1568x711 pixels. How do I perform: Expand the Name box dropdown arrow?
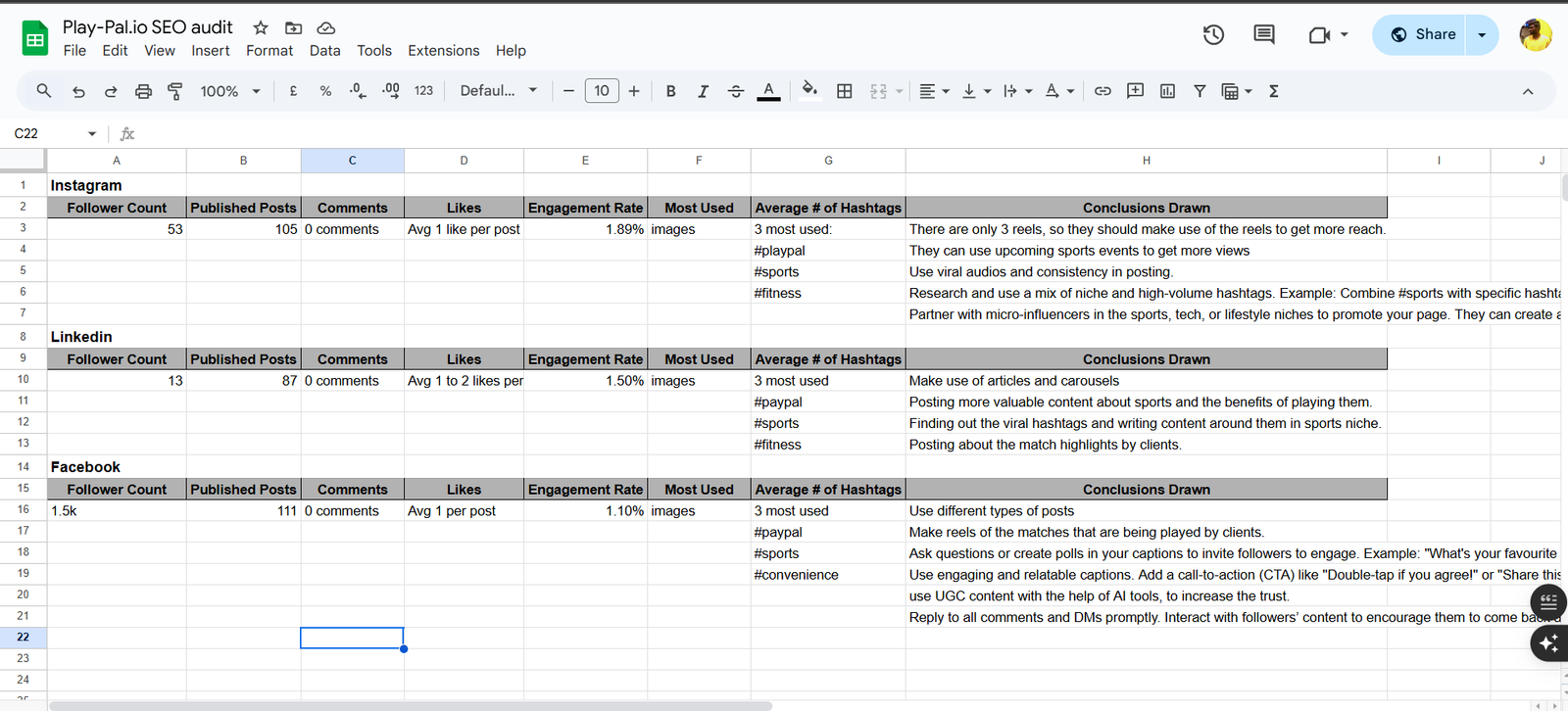pyautogui.click(x=92, y=133)
